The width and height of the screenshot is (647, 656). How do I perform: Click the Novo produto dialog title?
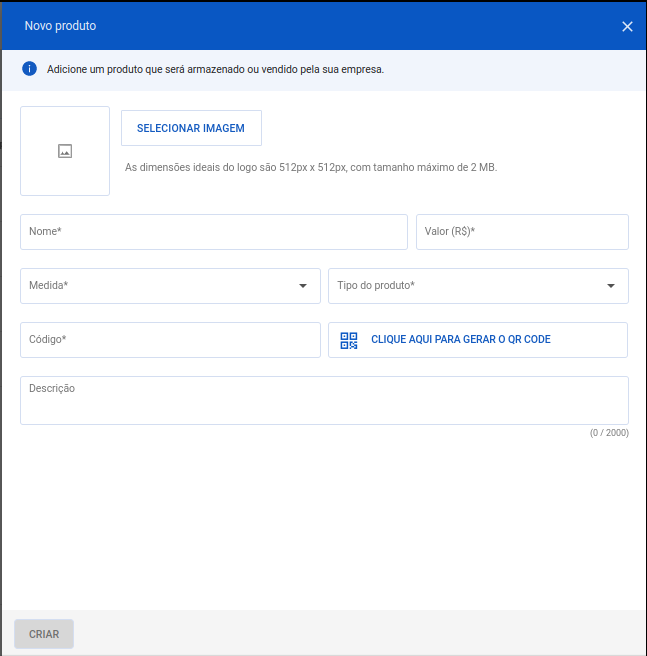tap(60, 26)
